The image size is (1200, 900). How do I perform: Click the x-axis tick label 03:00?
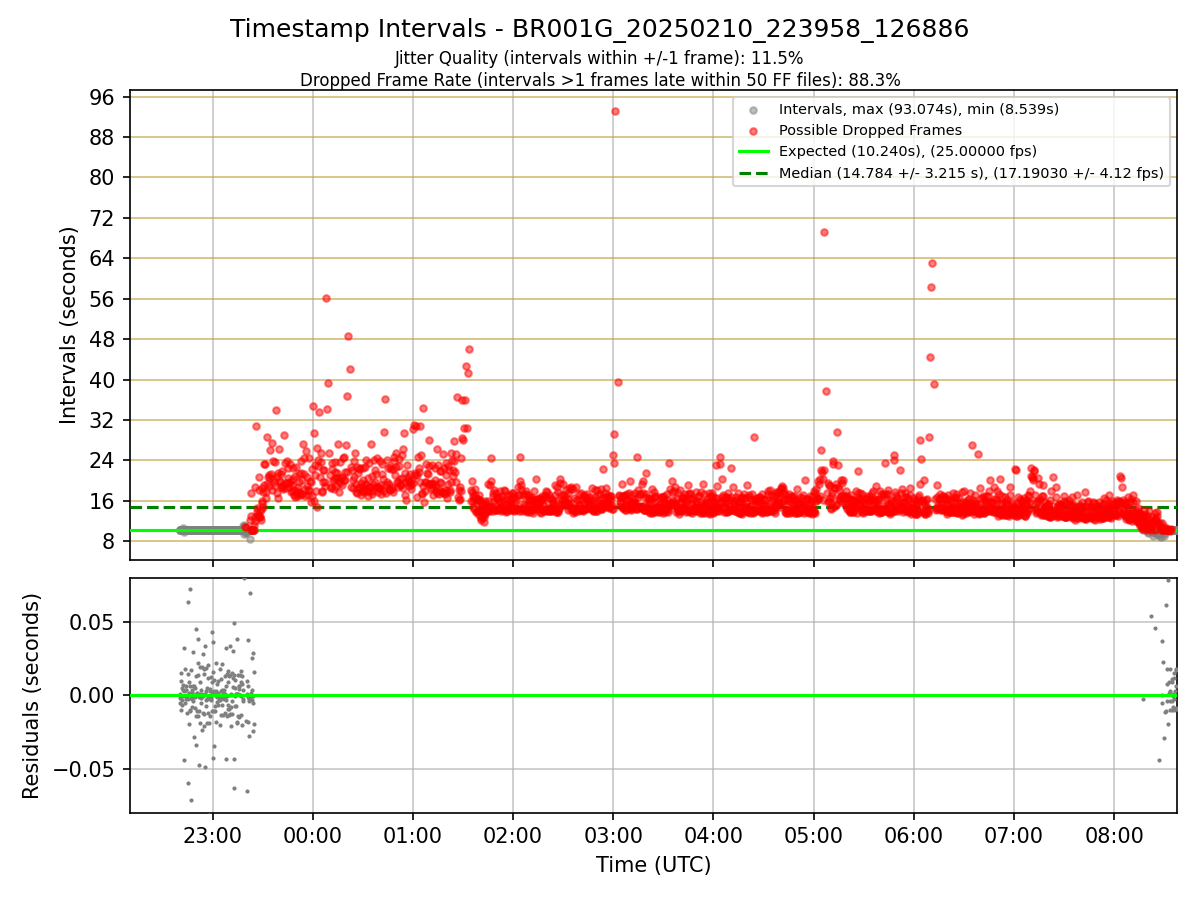pos(612,835)
